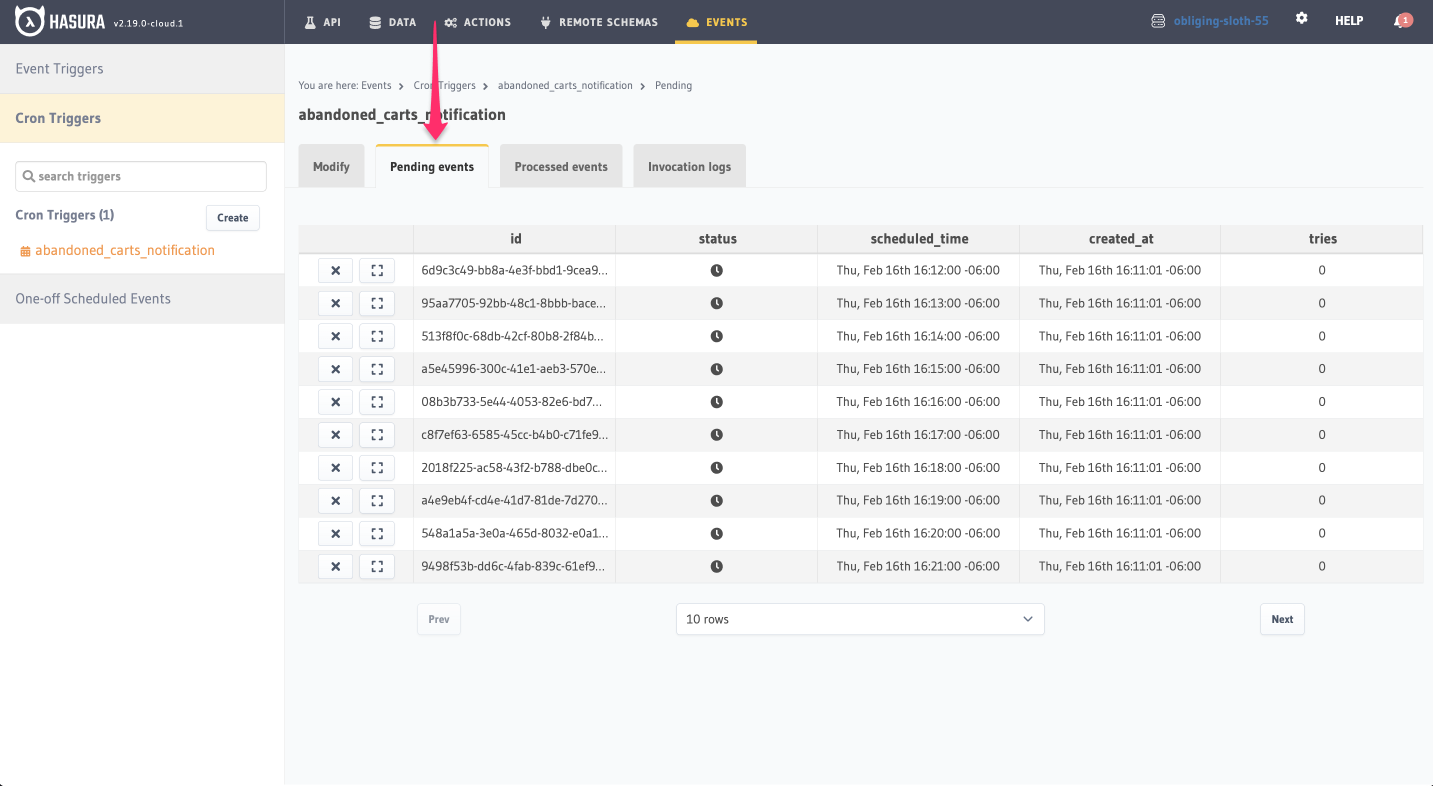This screenshot has width=1433, height=786.
Task: Open the 10 rows page-size dropdown
Action: click(859, 619)
